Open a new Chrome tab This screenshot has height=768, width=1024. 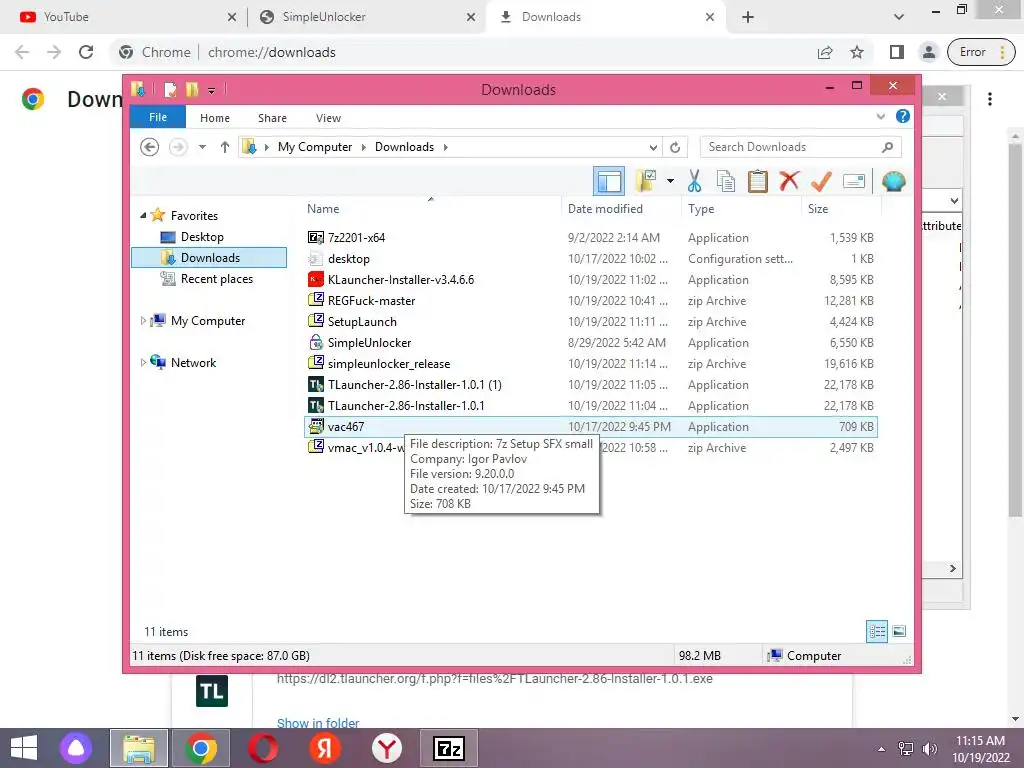tap(748, 17)
